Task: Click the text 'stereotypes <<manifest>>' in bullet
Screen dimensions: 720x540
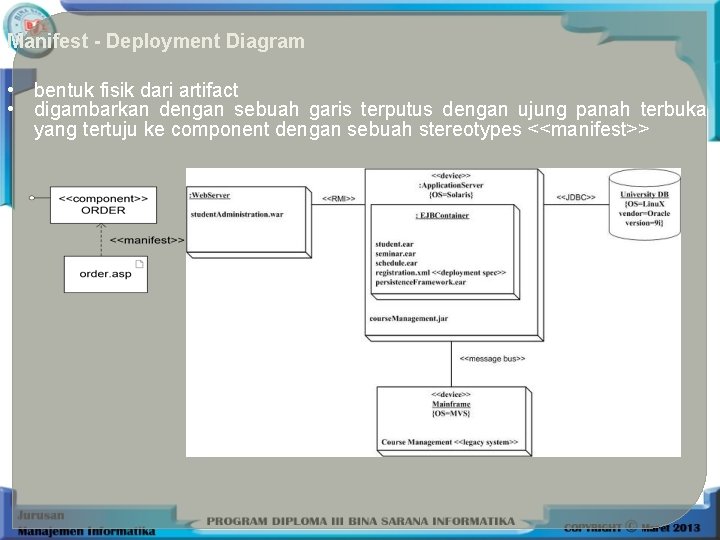Action: pos(534,129)
